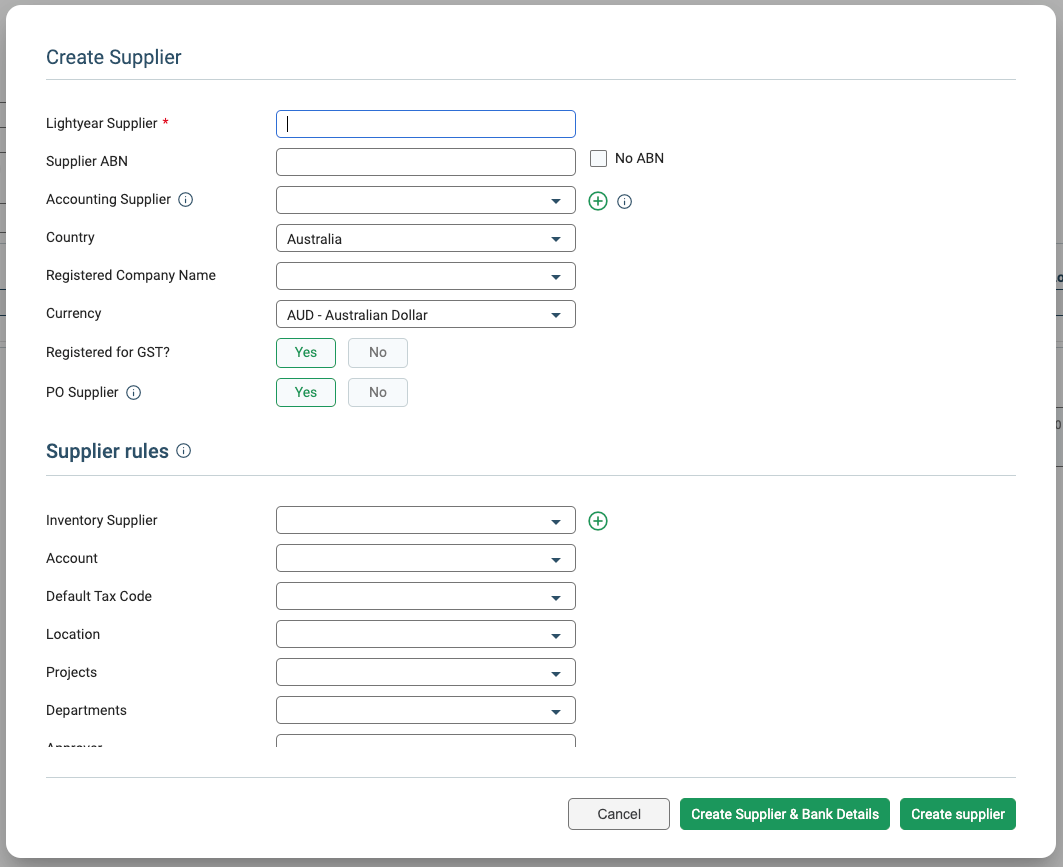Select Yes for Registered for GST
The image size is (1063, 867).
(306, 352)
